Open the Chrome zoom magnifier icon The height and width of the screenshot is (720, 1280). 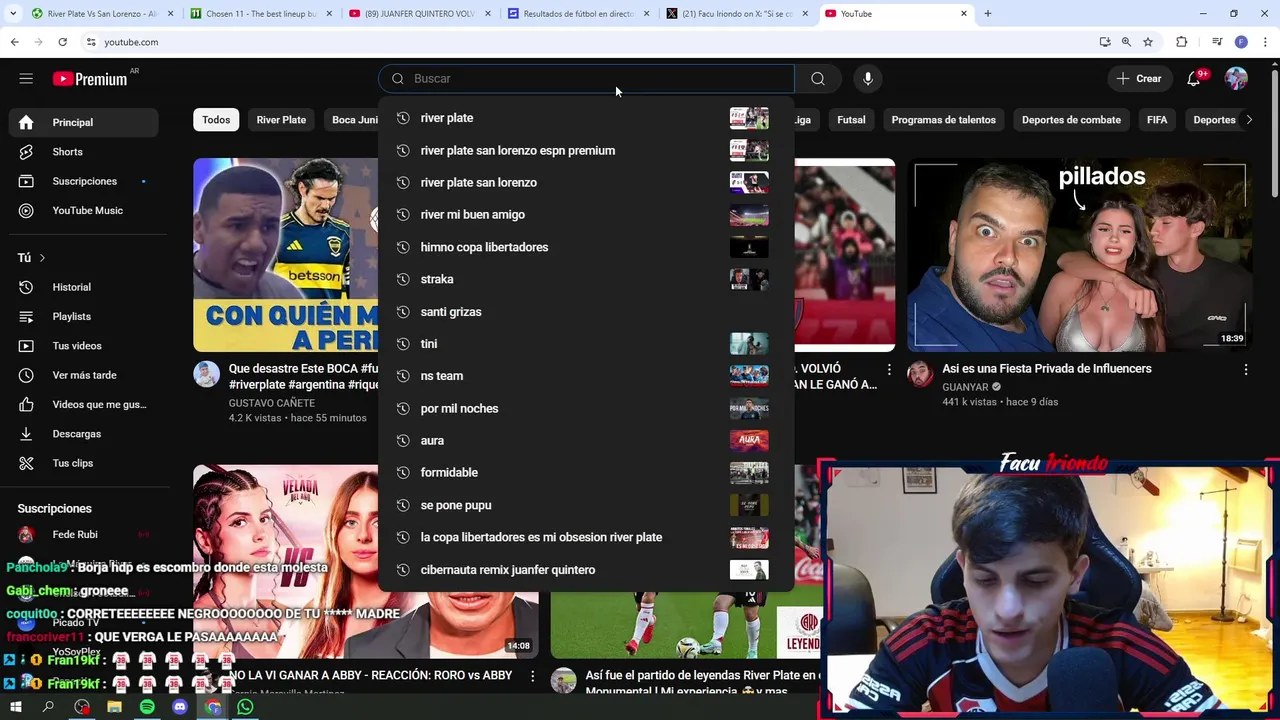point(1126,42)
